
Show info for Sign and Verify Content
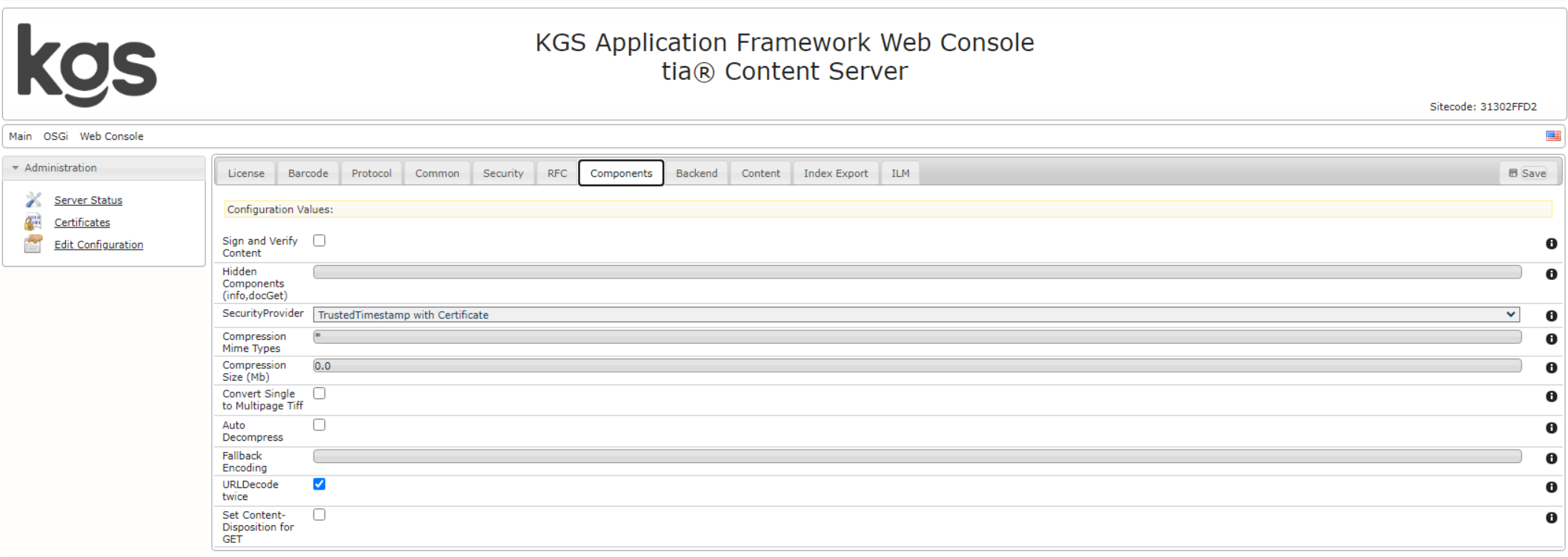(x=1551, y=244)
